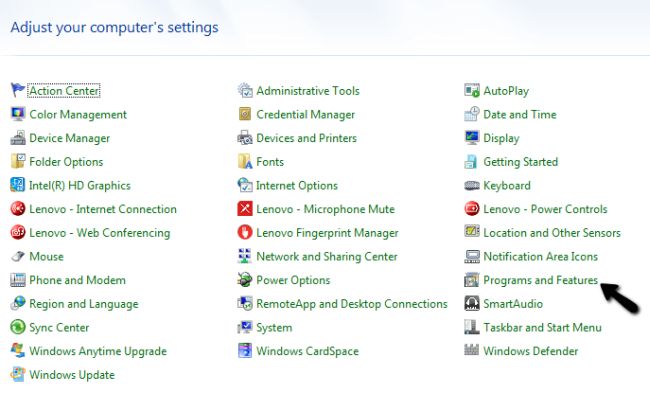
Task: Open the Administrative Tools link
Action: coord(308,91)
